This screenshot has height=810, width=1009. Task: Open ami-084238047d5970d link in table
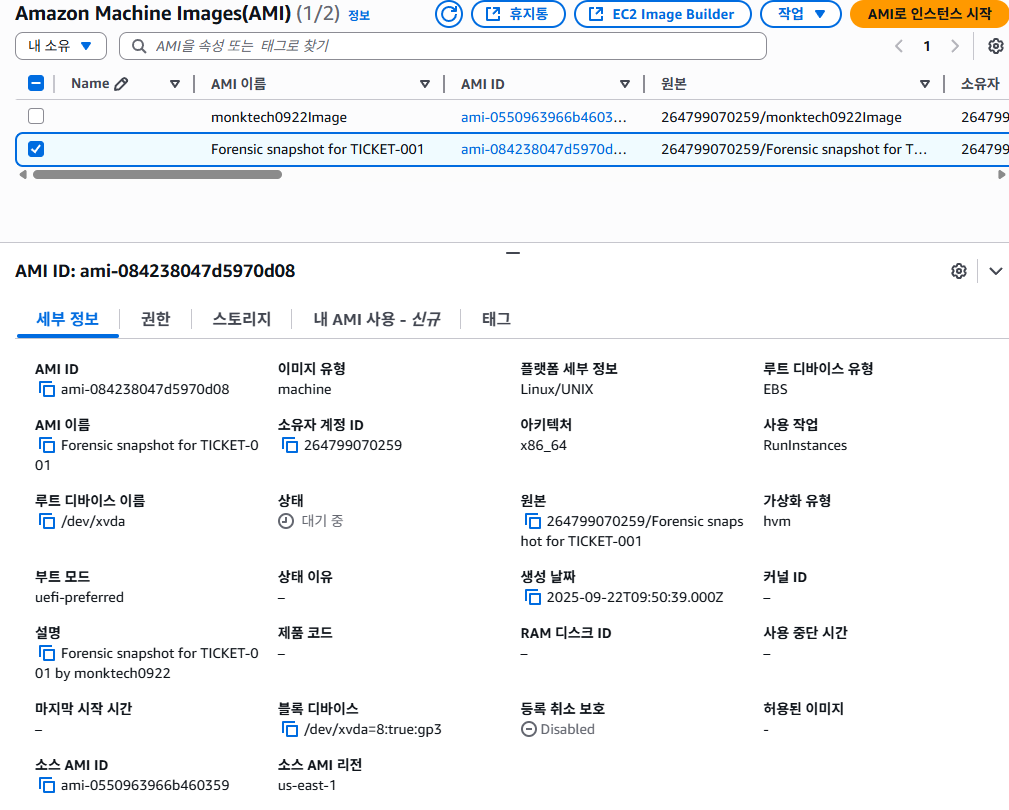pos(543,149)
